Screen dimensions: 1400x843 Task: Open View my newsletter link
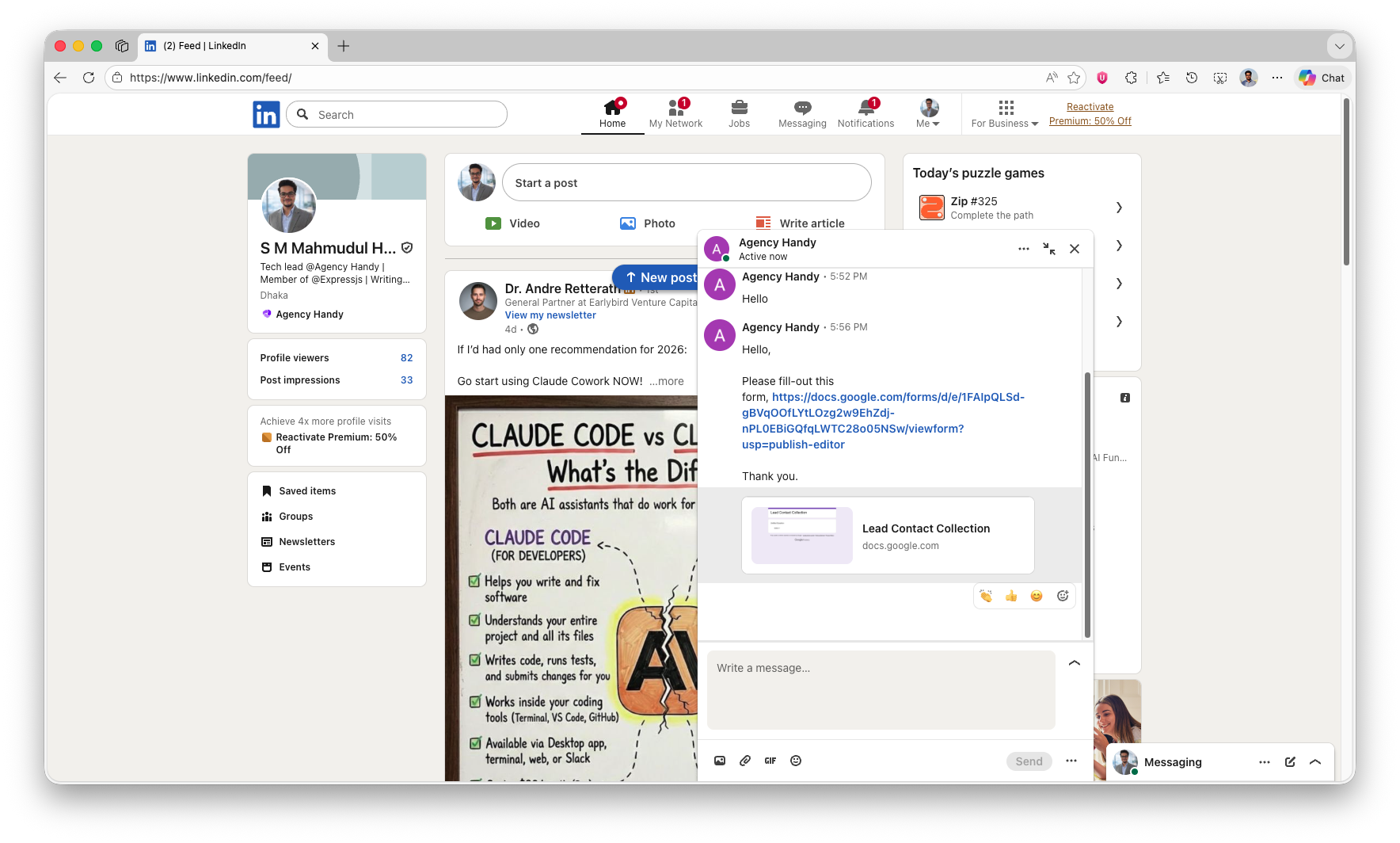click(x=550, y=315)
